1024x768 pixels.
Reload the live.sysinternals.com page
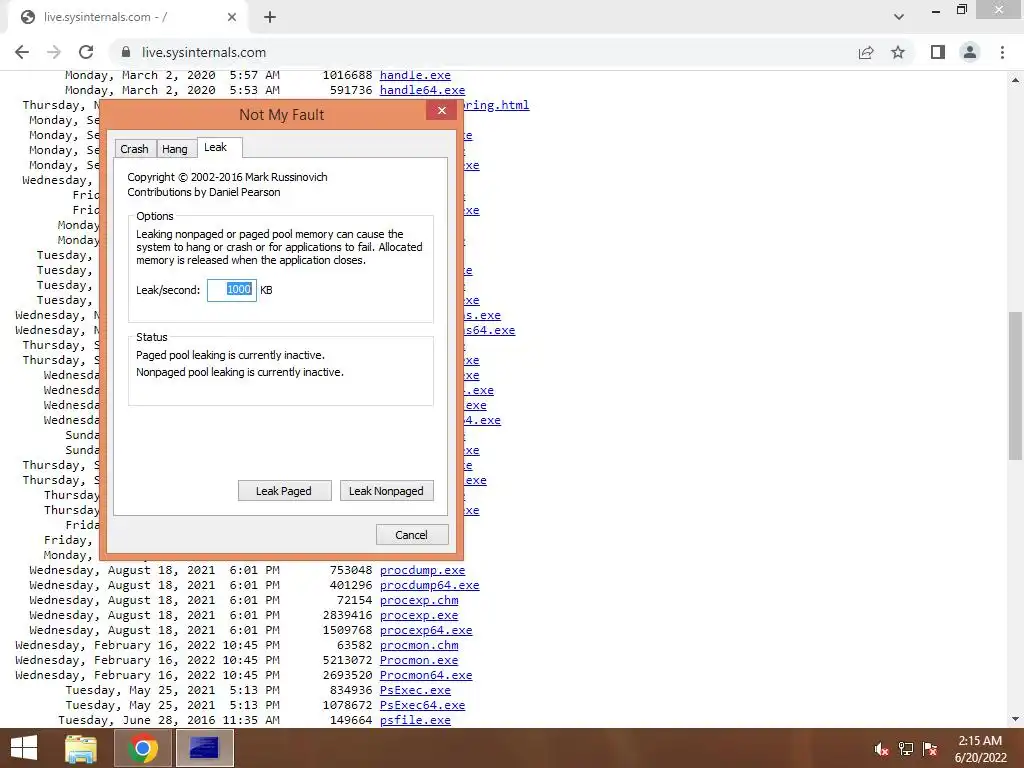coord(86,52)
